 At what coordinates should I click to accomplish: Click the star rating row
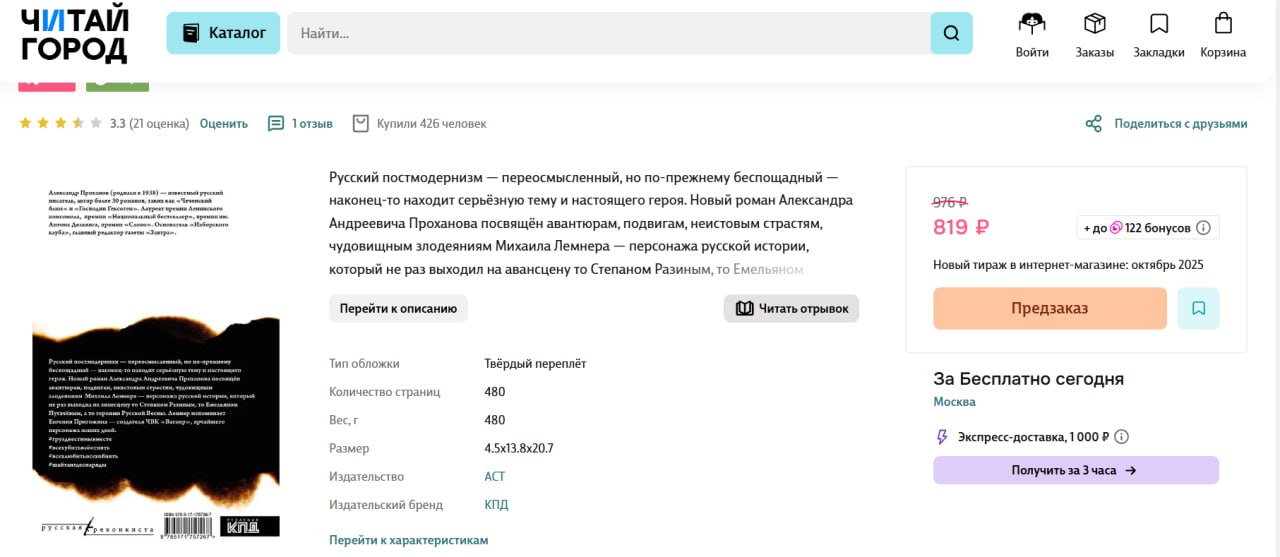tap(60, 124)
